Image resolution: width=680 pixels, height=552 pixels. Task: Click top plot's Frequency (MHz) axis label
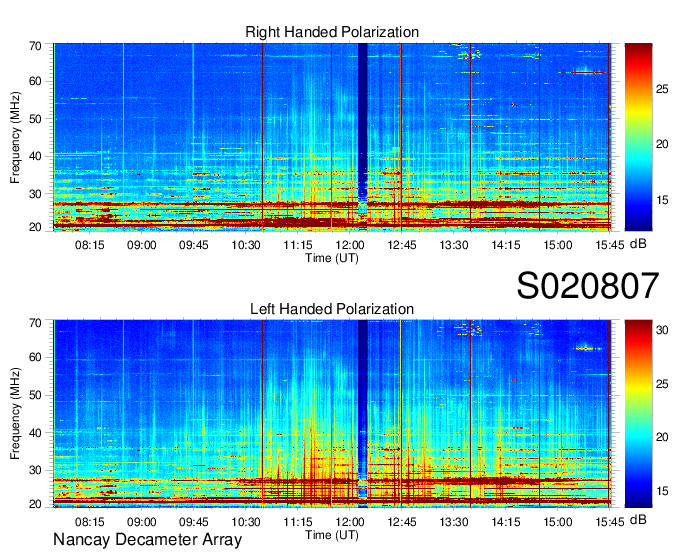pos(15,137)
